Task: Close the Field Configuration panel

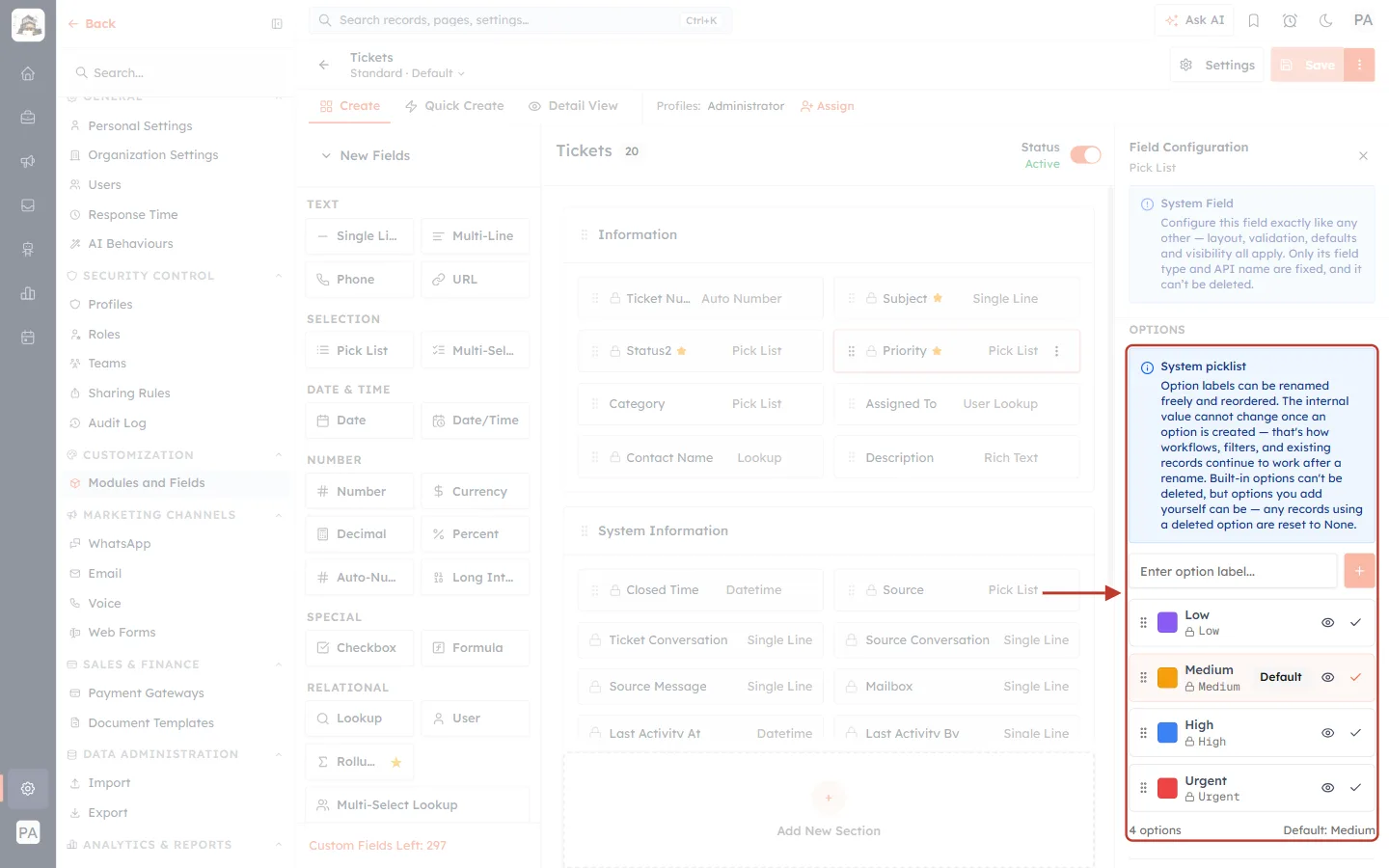Action: (x=1363, y=155)
